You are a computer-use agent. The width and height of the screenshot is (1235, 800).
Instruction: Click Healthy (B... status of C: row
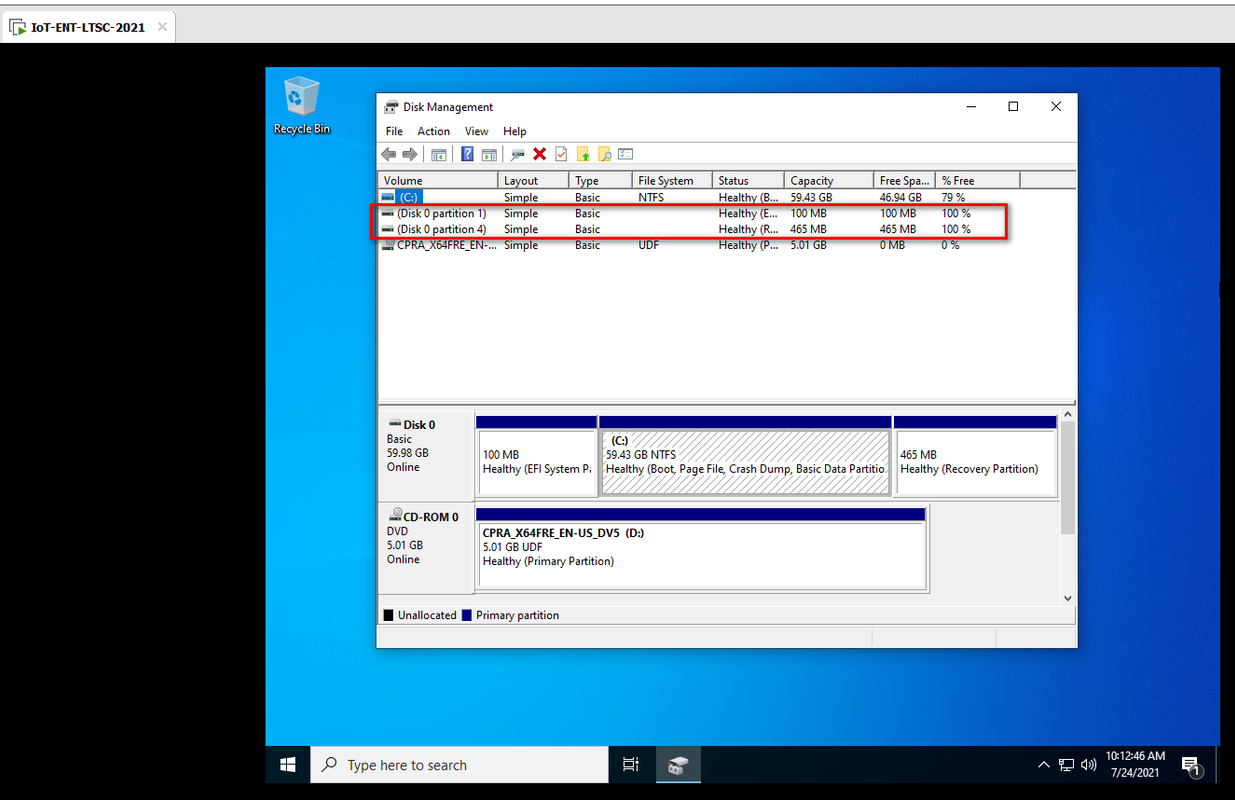pyautogui.click(x=750, y=198)
